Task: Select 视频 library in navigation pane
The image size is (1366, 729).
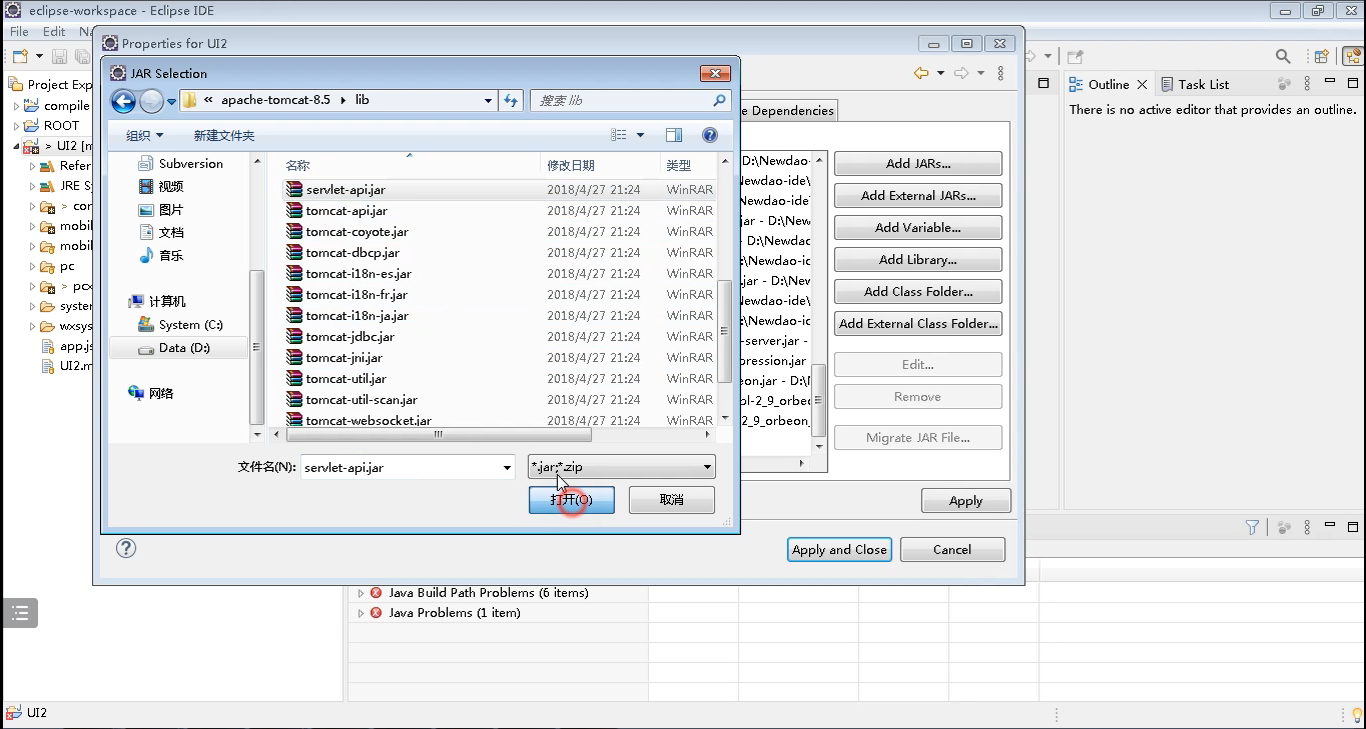Action: (171, 186)
